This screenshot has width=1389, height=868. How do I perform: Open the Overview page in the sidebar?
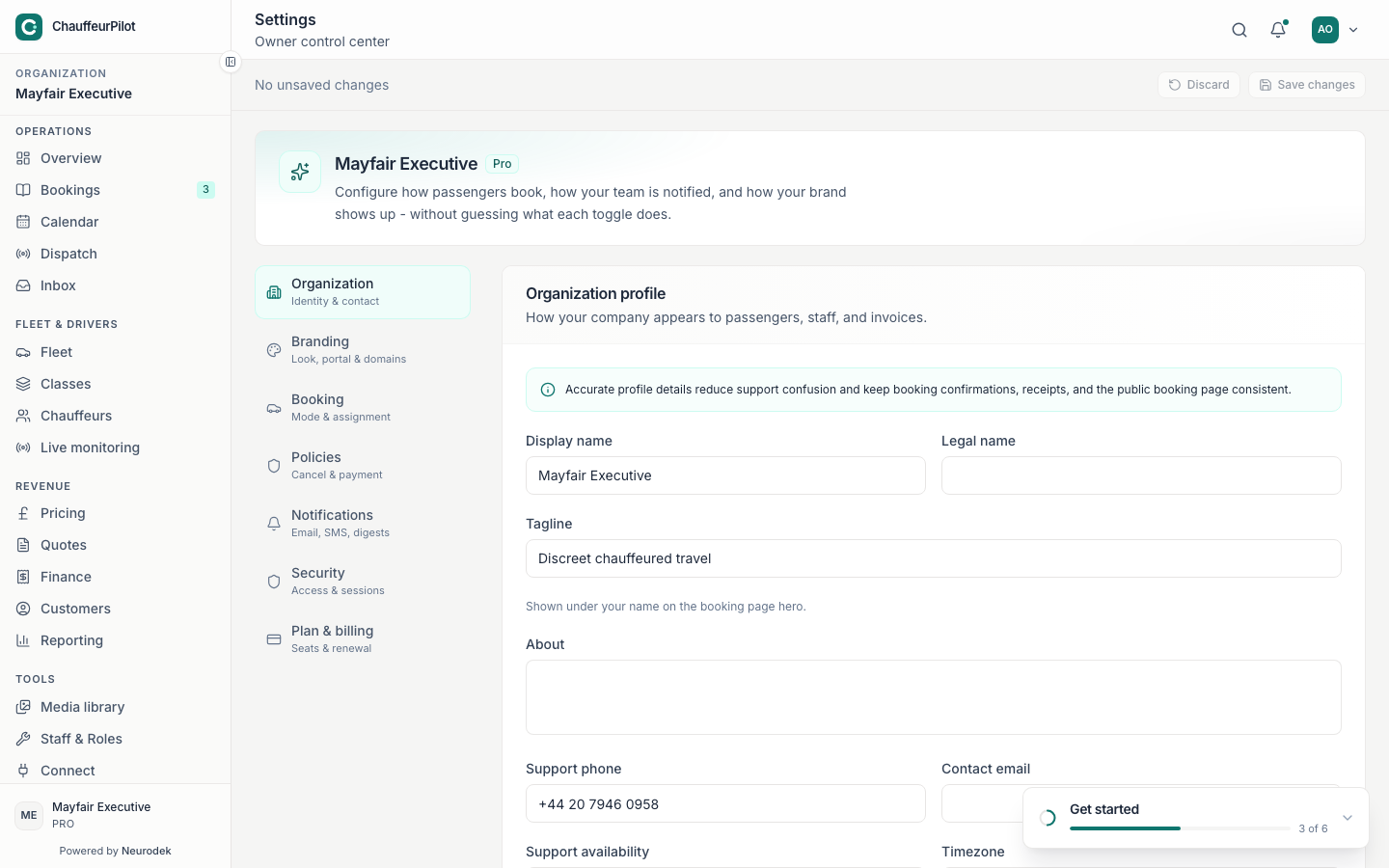coord(115,158)
